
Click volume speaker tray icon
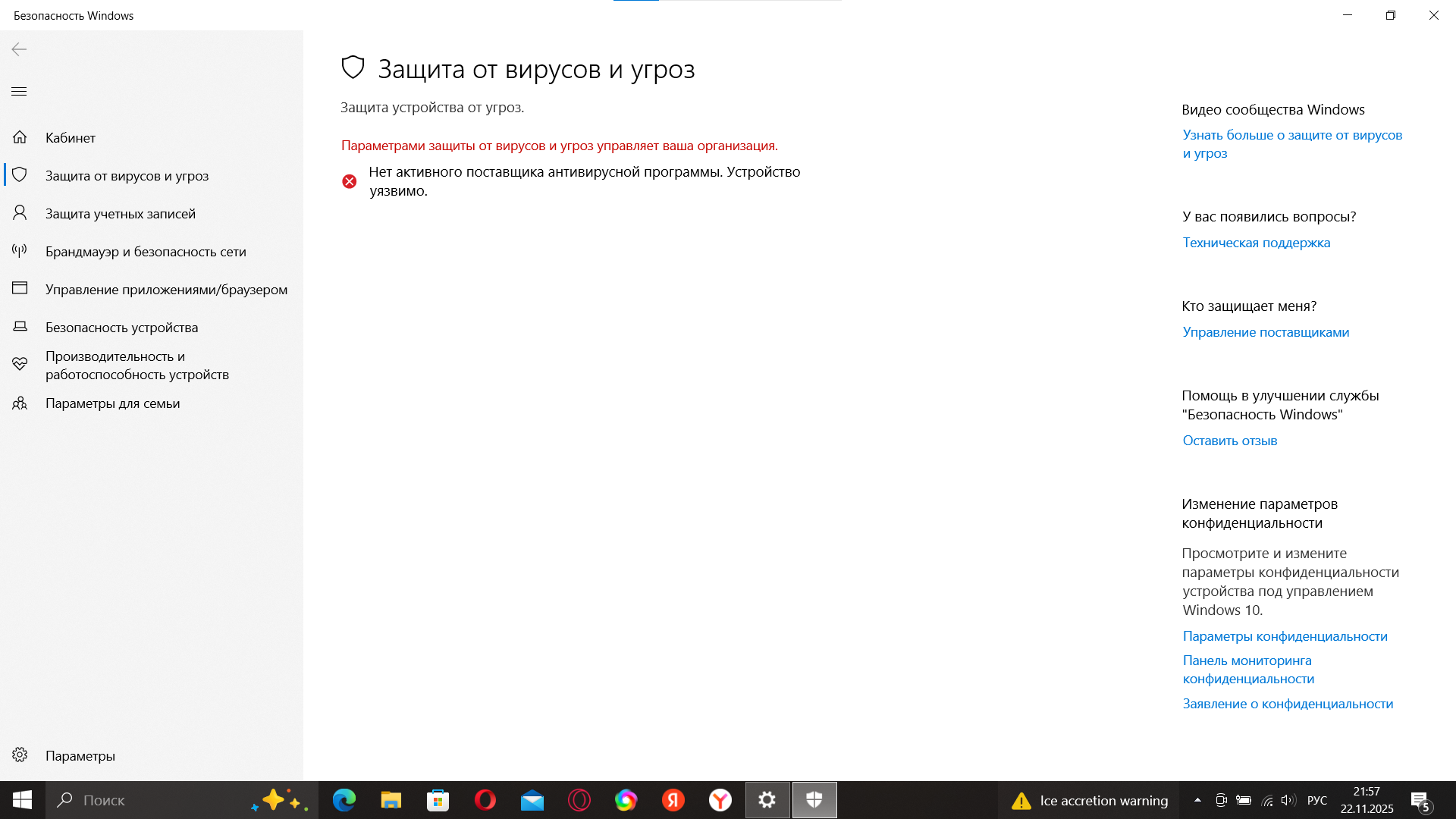pyautogui.click(x=1288, y=800)
